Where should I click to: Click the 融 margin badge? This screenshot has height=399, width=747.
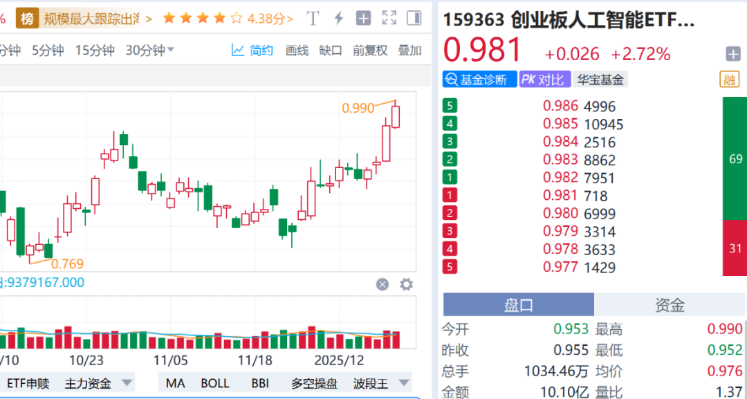point(729,80)
